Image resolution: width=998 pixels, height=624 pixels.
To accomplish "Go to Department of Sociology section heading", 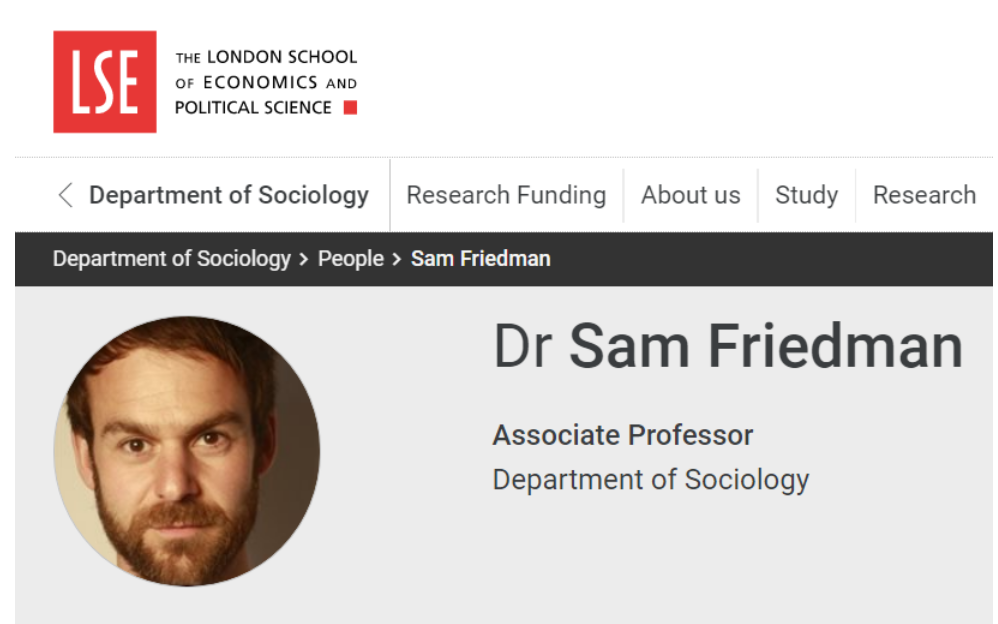I will point(229,195).
